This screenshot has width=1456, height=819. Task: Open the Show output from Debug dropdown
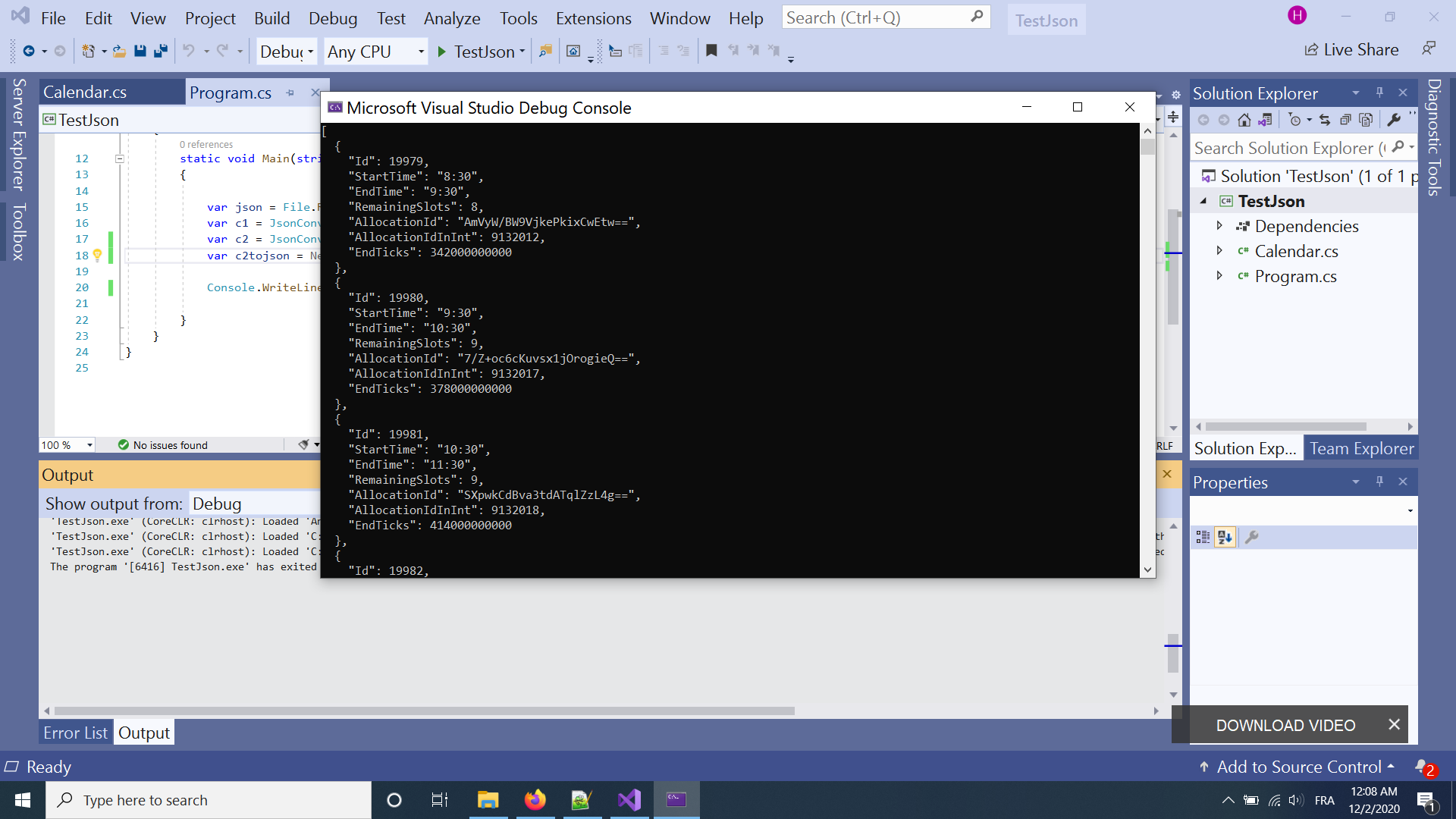click(x=255, y=504)
